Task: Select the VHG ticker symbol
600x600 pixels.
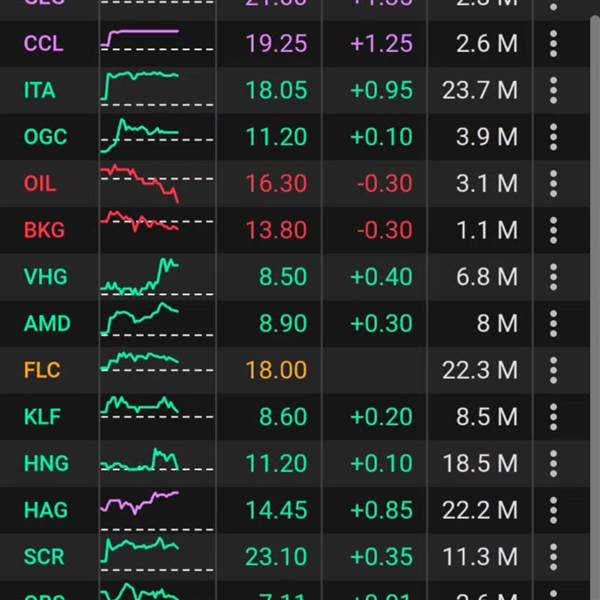Action: pos(46,277)
